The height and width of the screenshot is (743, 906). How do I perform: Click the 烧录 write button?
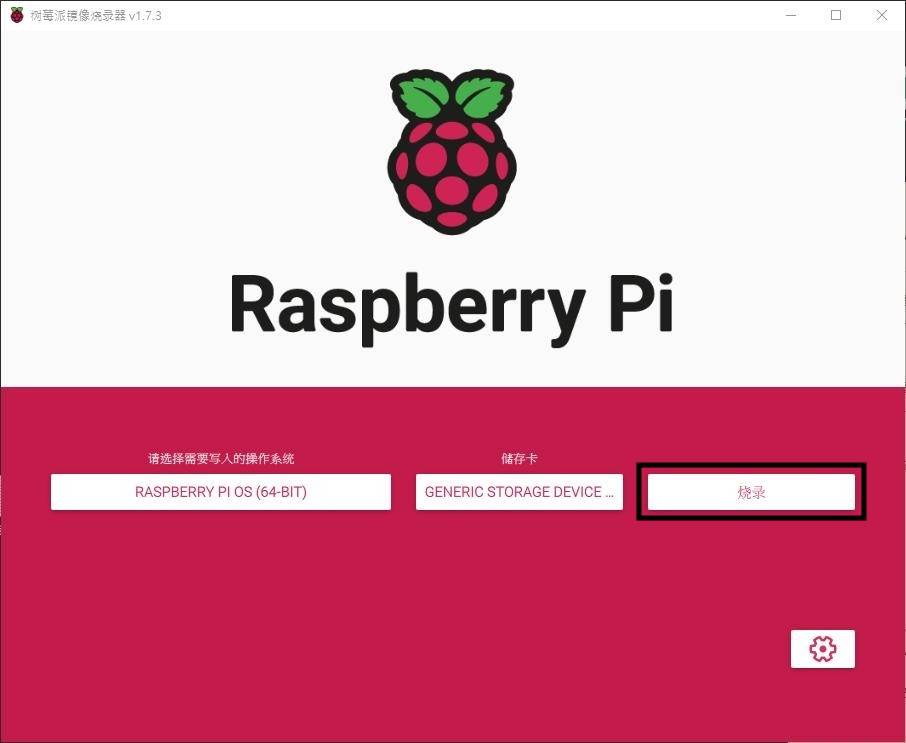tap(751, 492)
